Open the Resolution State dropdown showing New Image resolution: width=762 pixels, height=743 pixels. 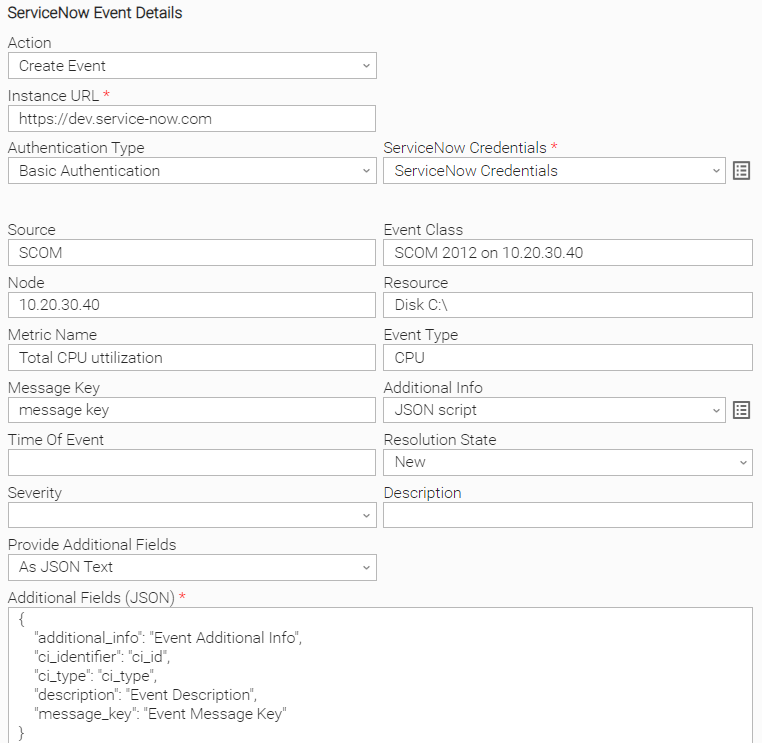click(568, 462)
